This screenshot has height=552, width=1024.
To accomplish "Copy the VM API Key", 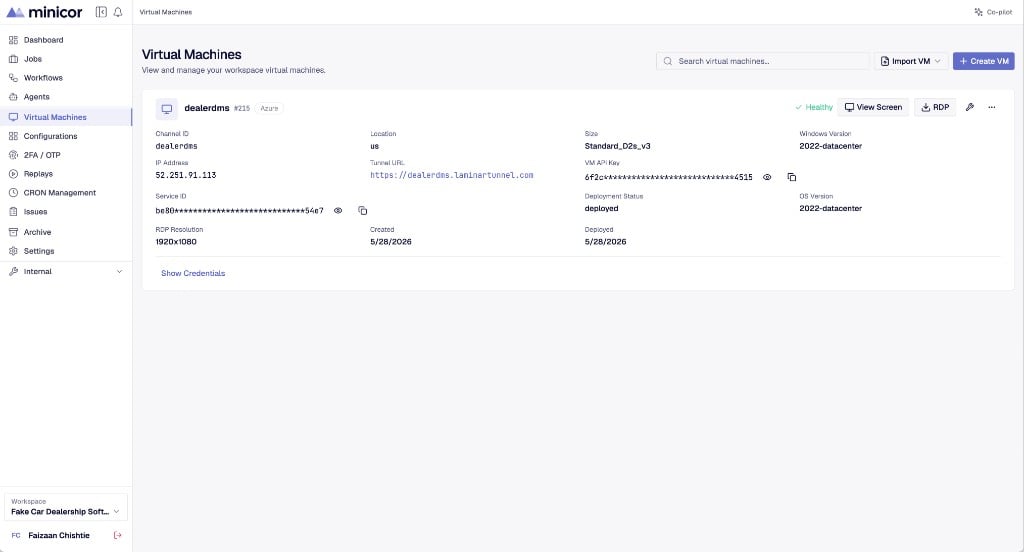I will tap(792, 177).
